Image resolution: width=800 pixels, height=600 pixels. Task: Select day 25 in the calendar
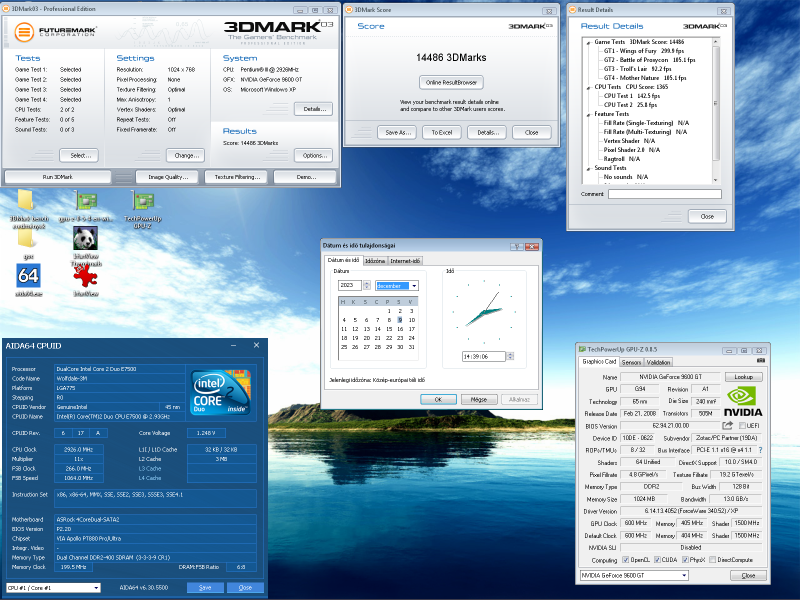344,347
